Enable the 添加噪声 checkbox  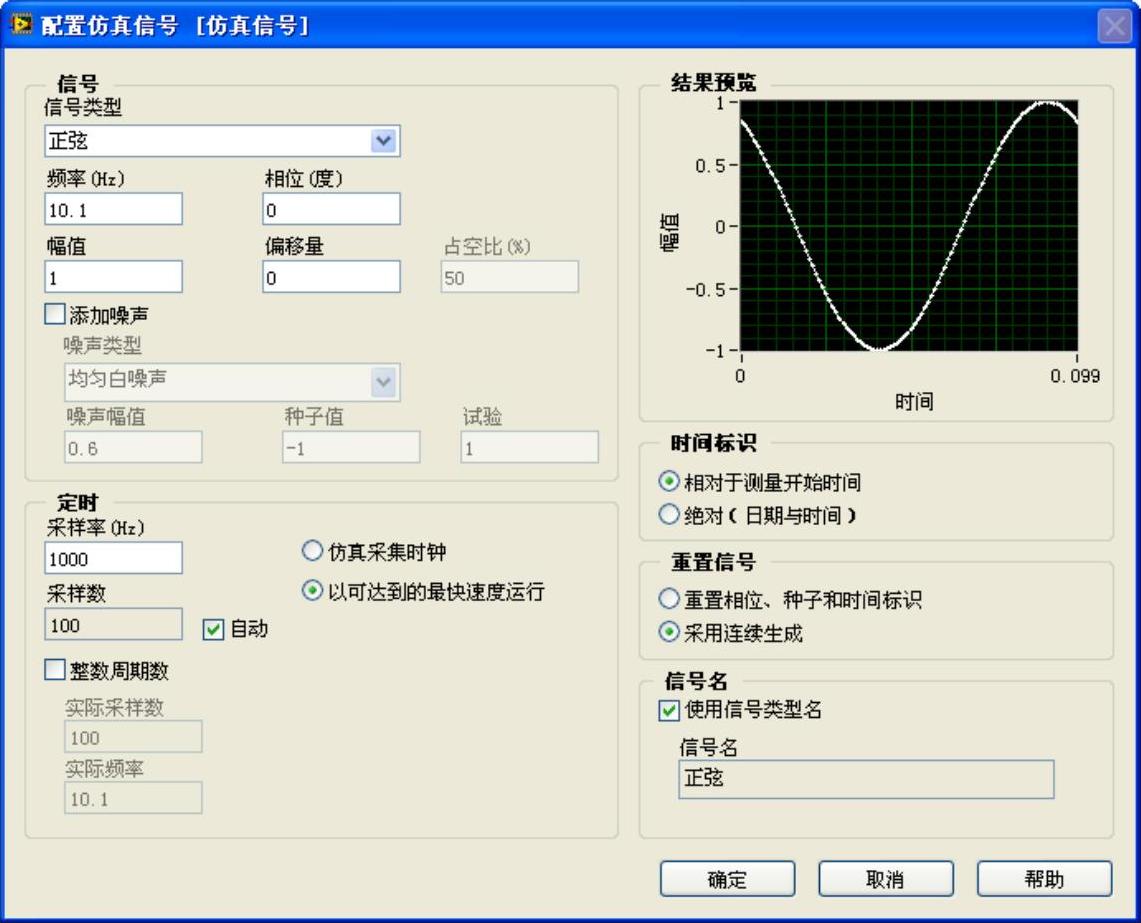click(55, 314)
